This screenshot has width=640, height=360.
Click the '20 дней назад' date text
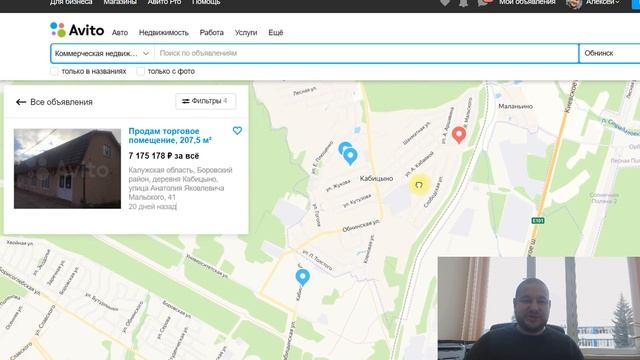pos(152,207)
